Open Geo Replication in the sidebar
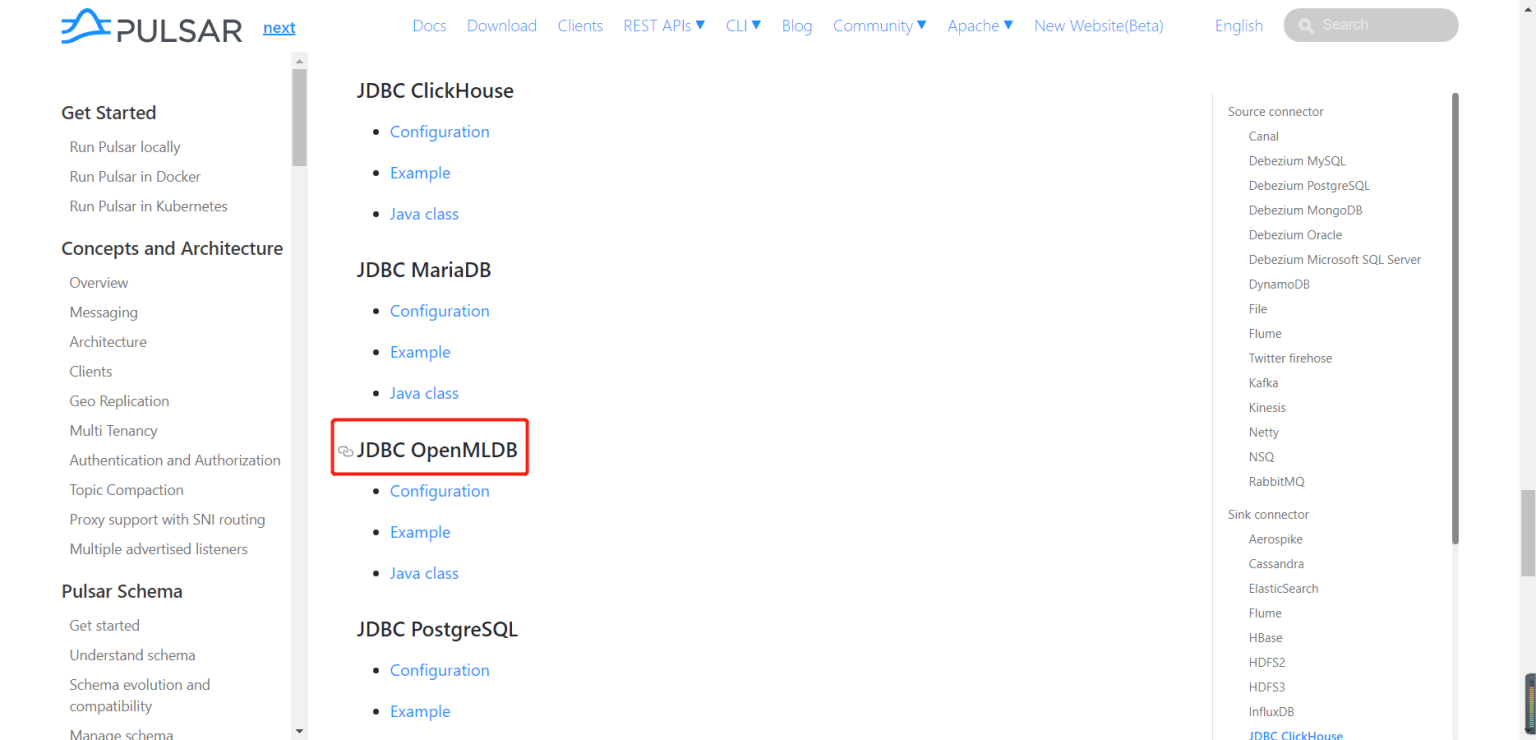The width and height of the screenshot is (1536, 740). pos(119,401)
